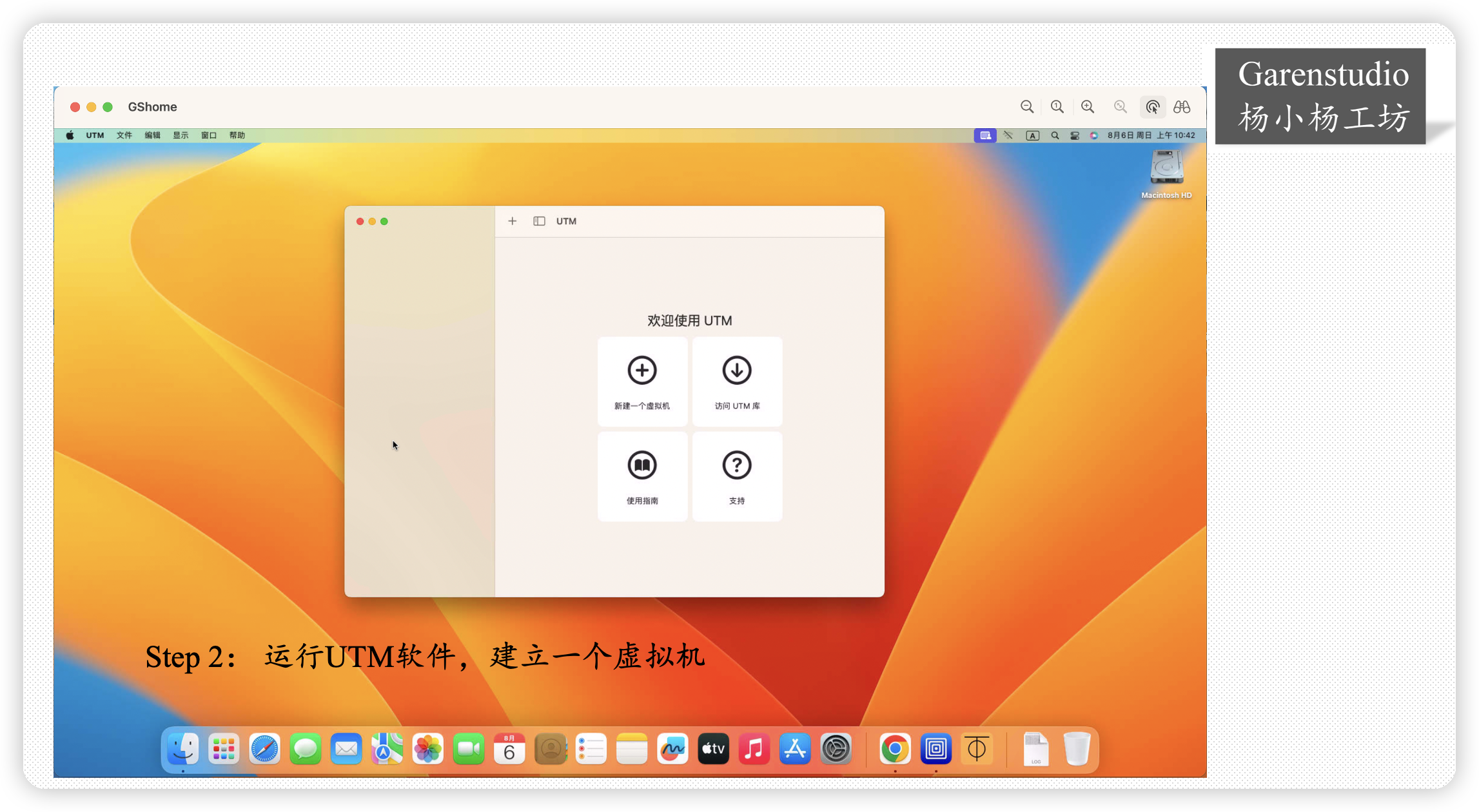Open Apple TV from the Dock
The height and width of the screenshot is (812, 1479).
(714, 749)
